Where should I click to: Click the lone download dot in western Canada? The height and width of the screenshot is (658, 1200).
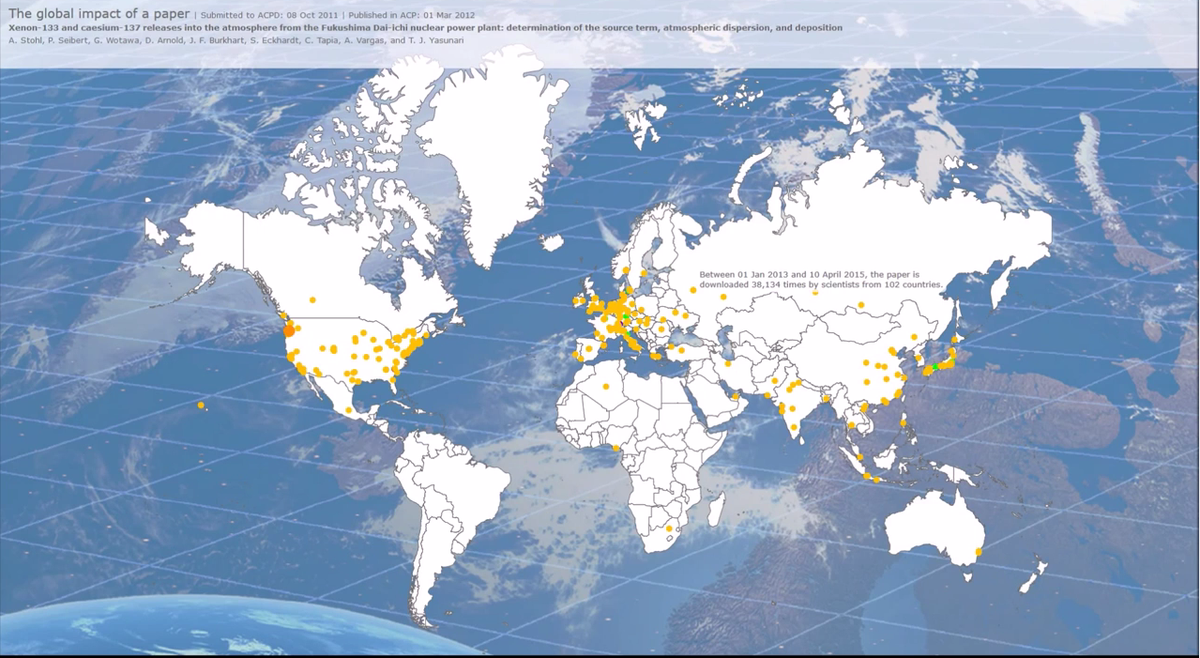312,299
